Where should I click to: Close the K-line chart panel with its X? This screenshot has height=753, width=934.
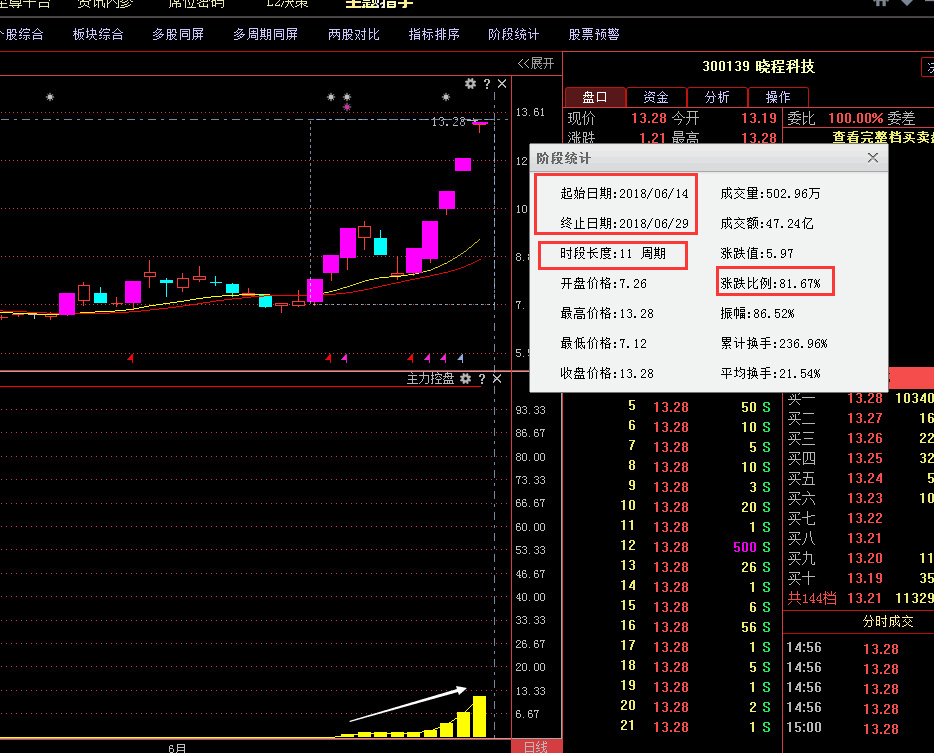[x=502, y=84]
